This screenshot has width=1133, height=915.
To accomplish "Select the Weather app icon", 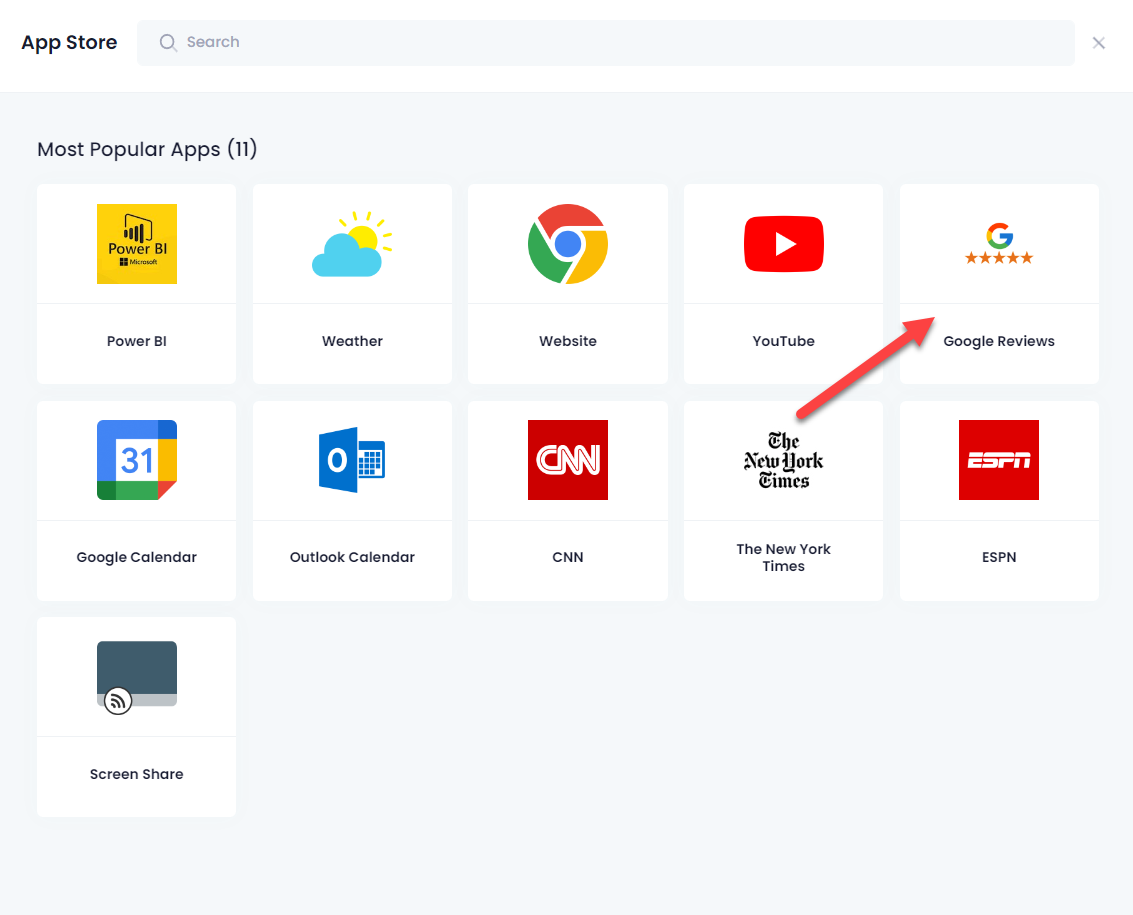I will point(352,244).
